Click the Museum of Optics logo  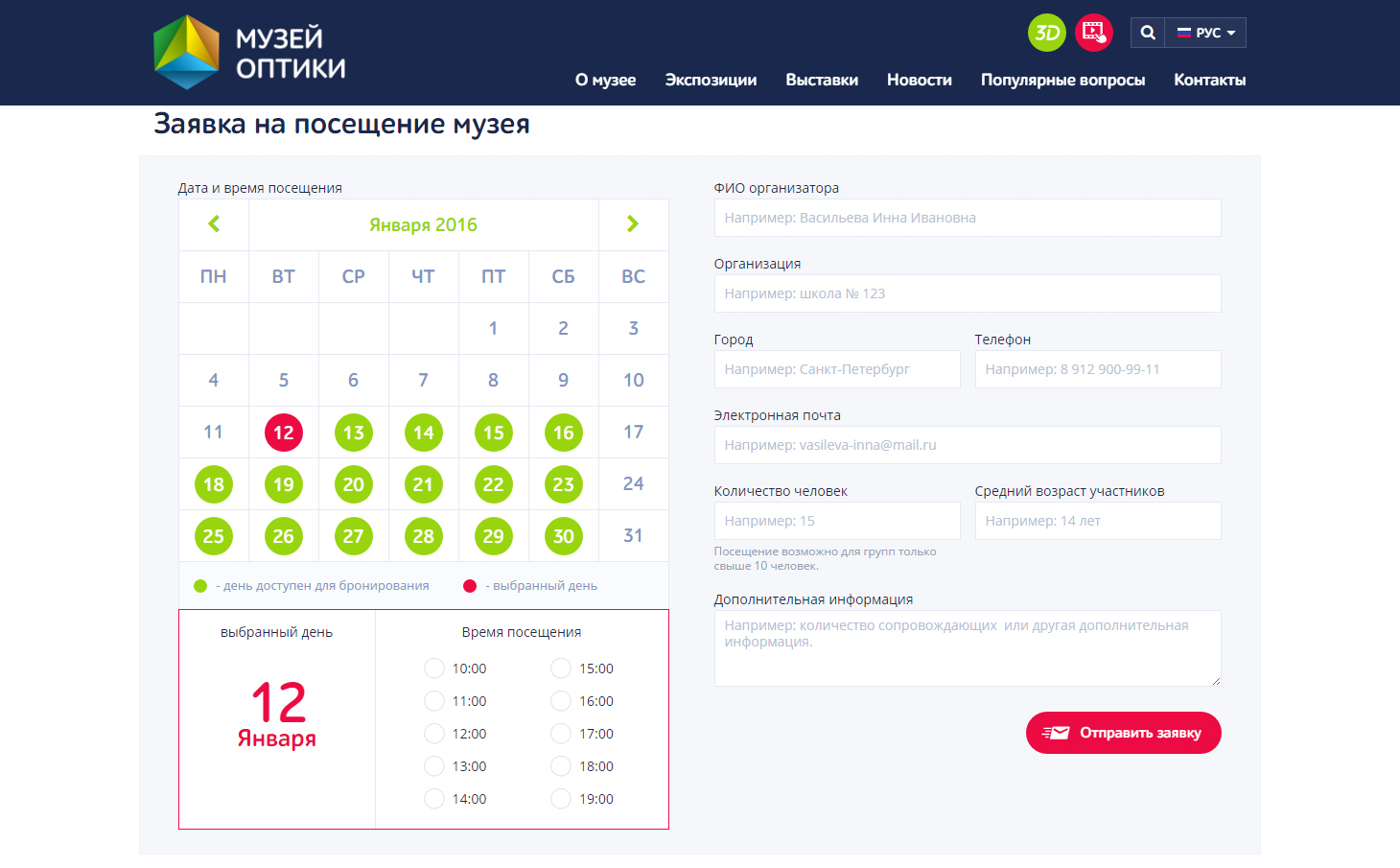(249, 53)
